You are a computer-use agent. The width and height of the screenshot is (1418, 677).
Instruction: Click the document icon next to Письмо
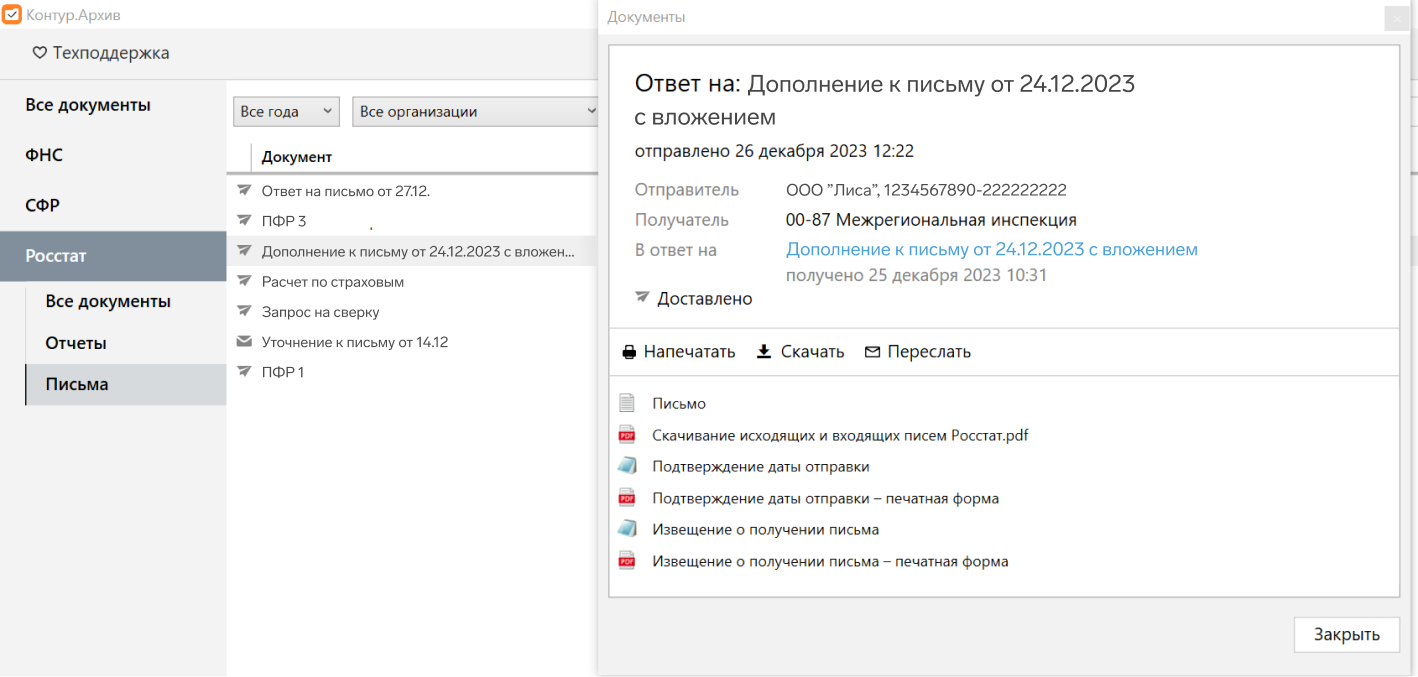coord(627,403)
